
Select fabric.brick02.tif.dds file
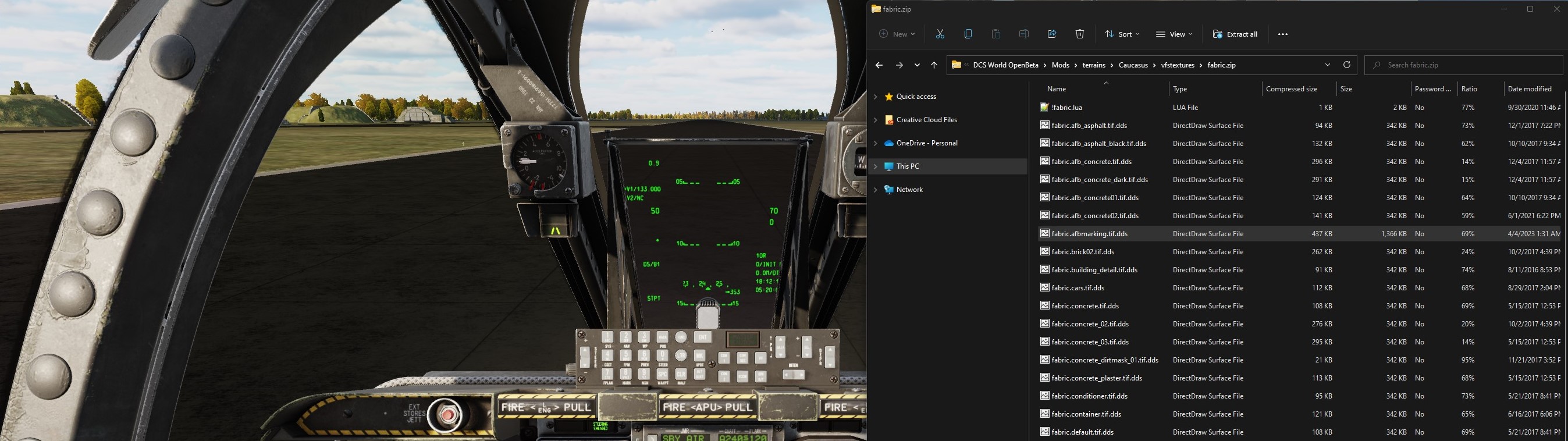click(x=1083, y=252)
